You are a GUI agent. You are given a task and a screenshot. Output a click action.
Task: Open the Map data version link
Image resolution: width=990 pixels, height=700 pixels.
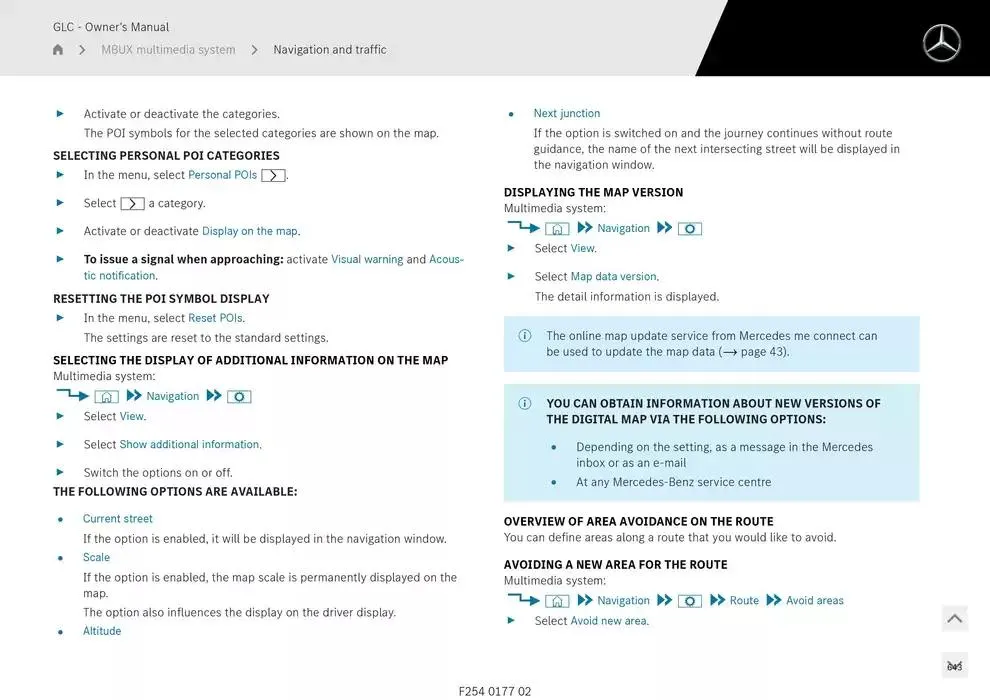tap(613, 277)
